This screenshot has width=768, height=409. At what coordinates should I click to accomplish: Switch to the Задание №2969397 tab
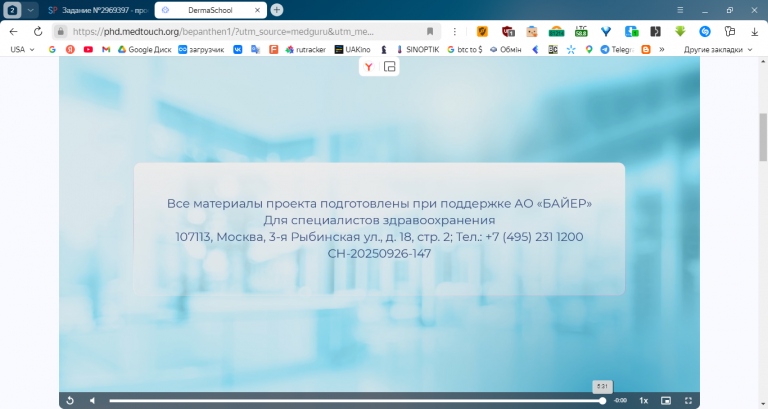(98, 10)
